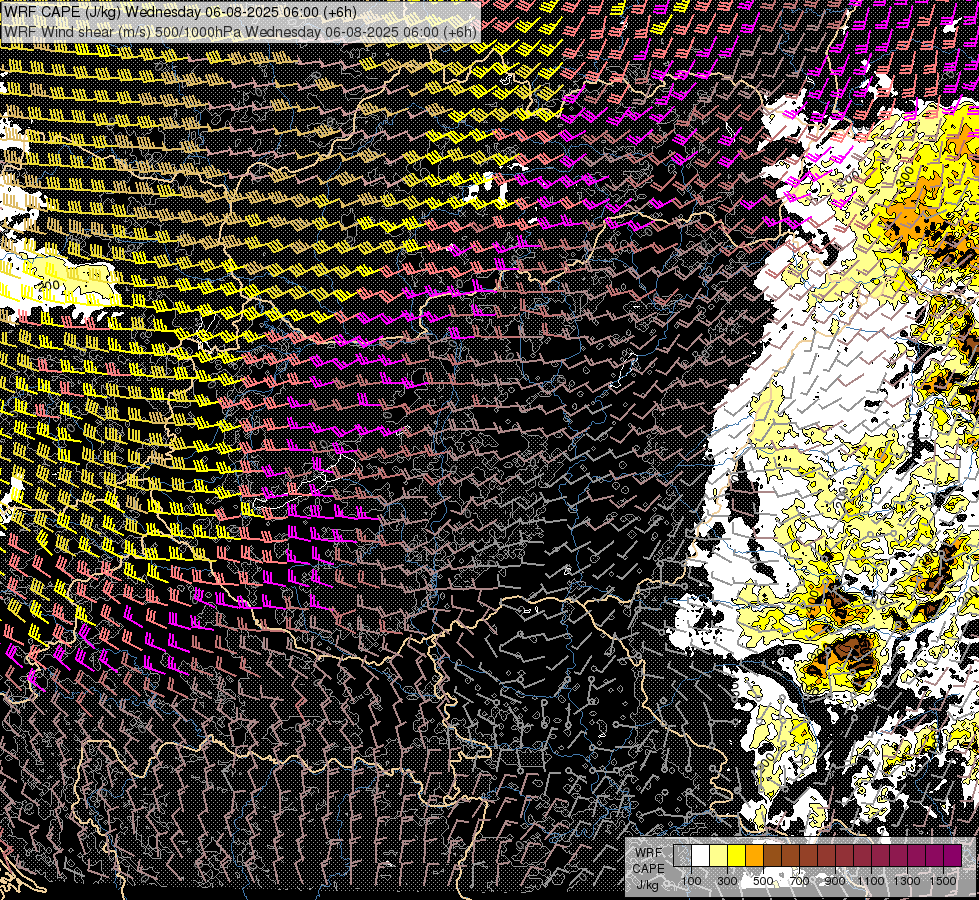Click the bright yellow CAPE legend swatch
The image size is (979, 900).
(x=737, y=856)
